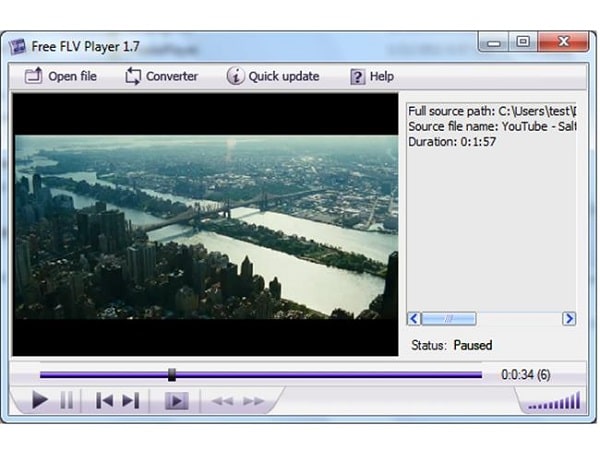The image size is (600, 461).
Task: Start playback with the Play button
Action: point(40,400)
